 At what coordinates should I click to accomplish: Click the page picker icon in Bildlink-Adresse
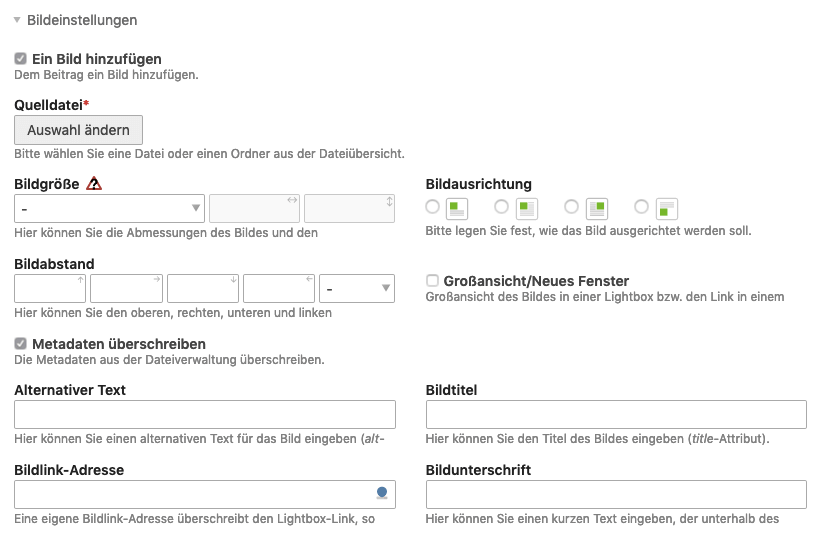[x=382, y=493]
